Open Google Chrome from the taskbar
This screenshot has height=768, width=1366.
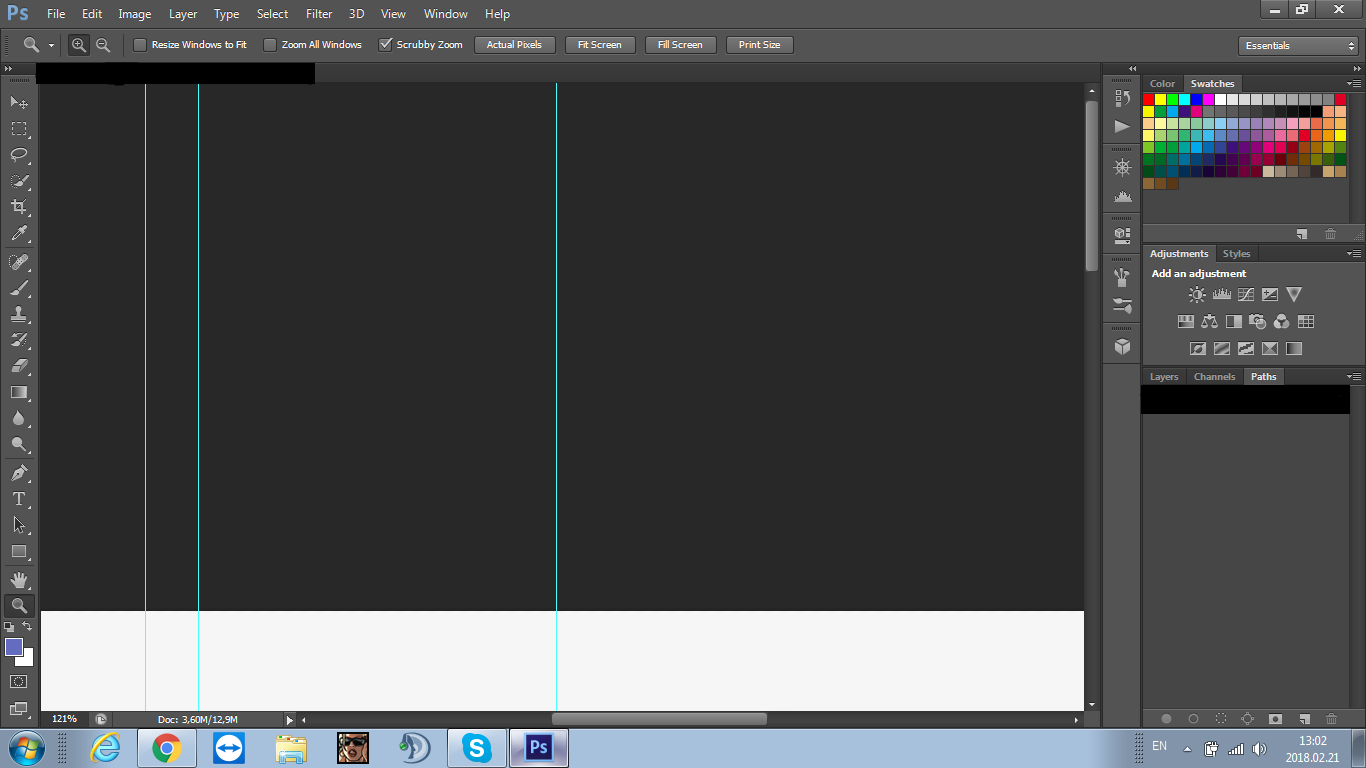[x=166, y=748]
